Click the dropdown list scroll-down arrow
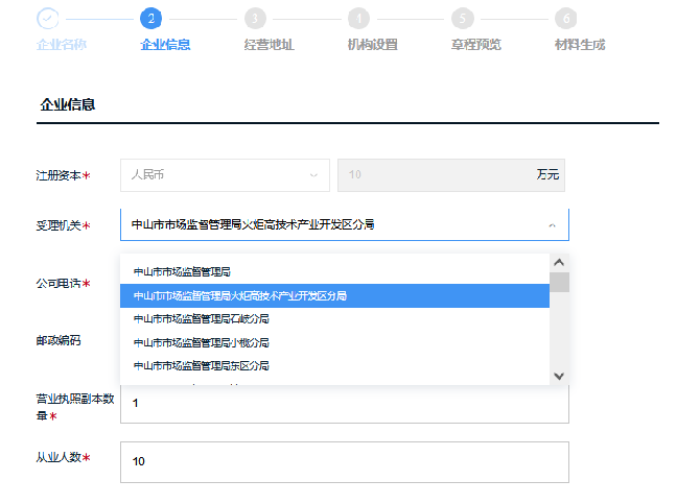 pyautogui.click(x=559, y=376)
